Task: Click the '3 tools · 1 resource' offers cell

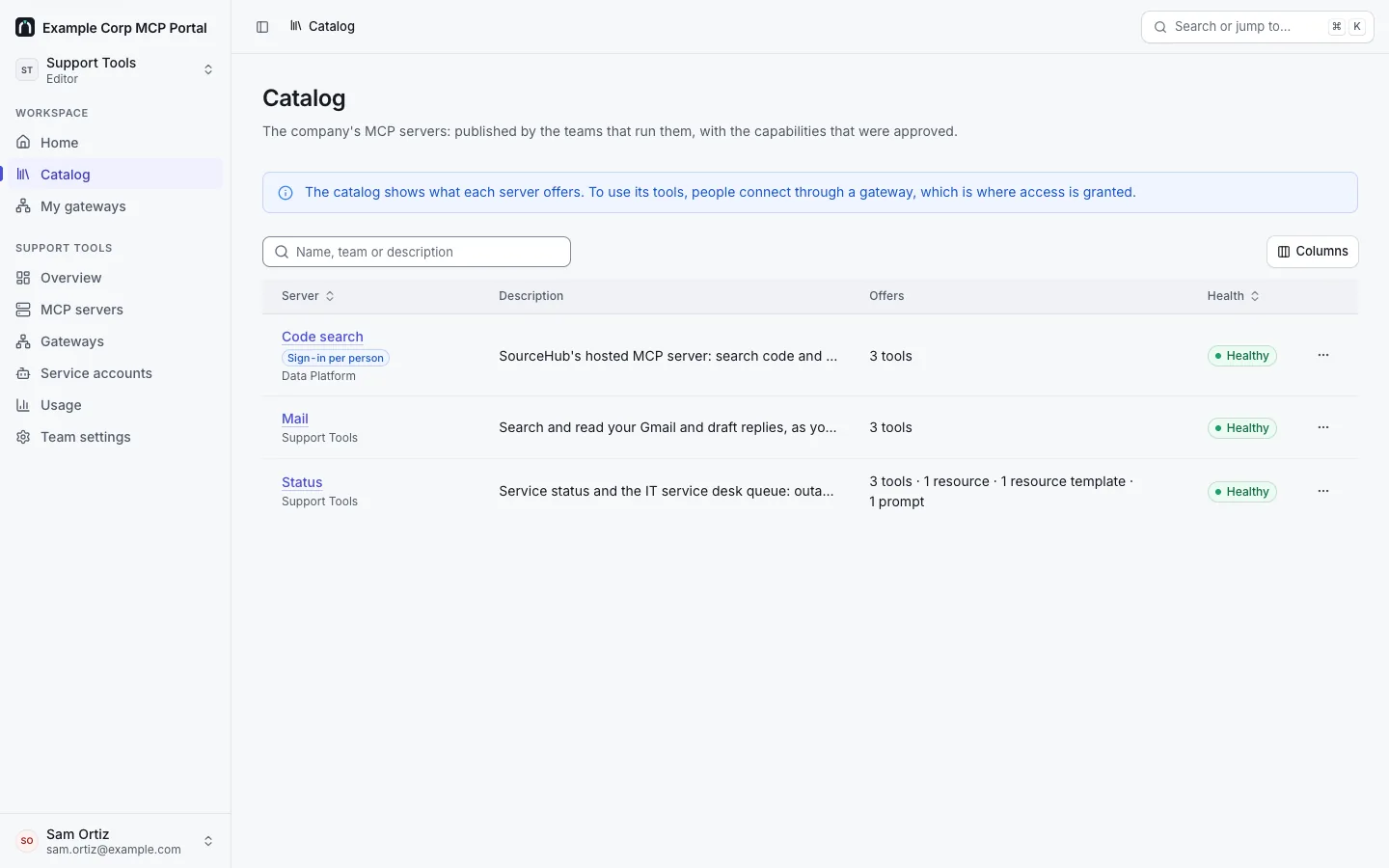Action: tap(1001, 492)
